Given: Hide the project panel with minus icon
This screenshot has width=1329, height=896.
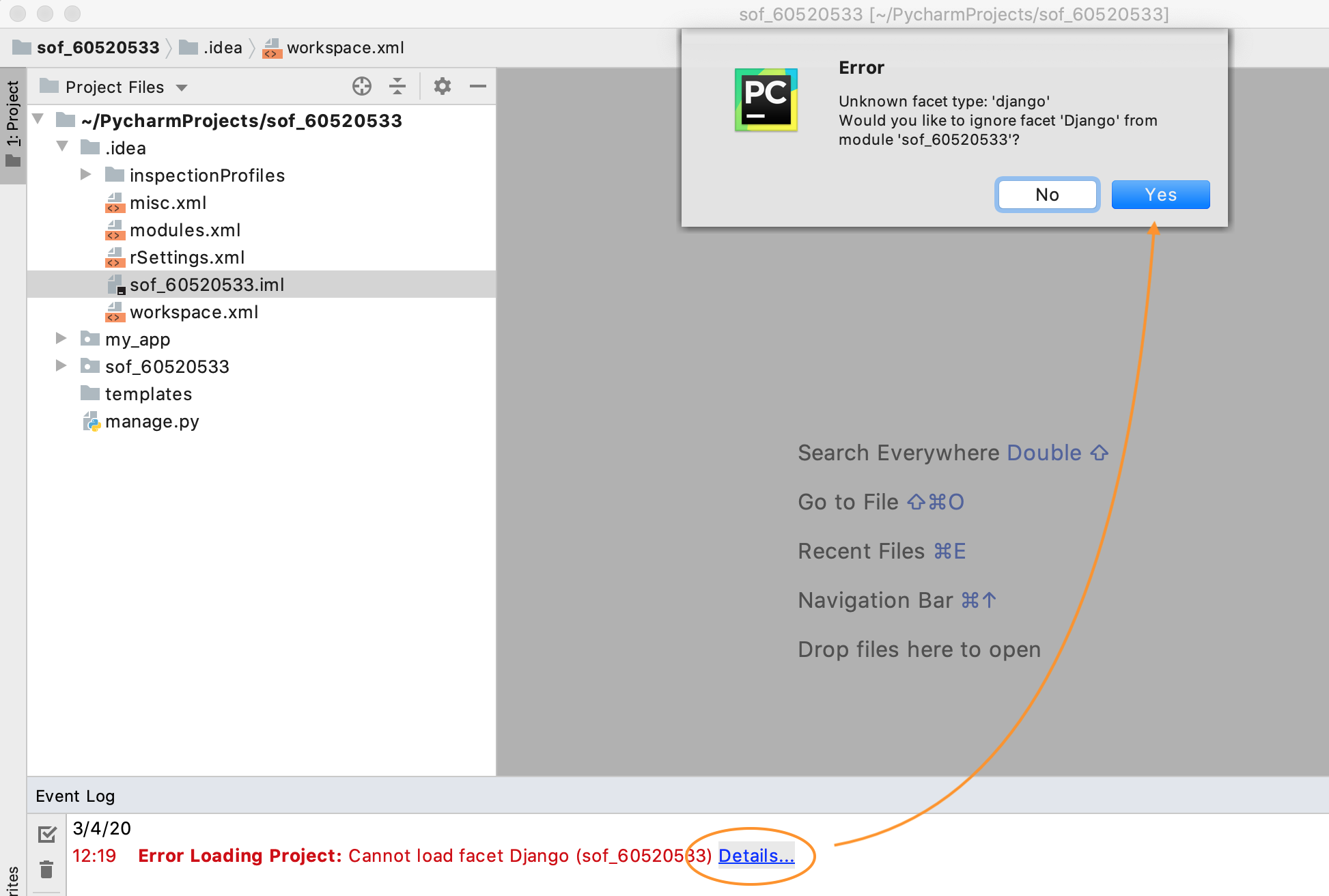Looking at the screenshot, I should pyautogui.click(x=478, y=86).
